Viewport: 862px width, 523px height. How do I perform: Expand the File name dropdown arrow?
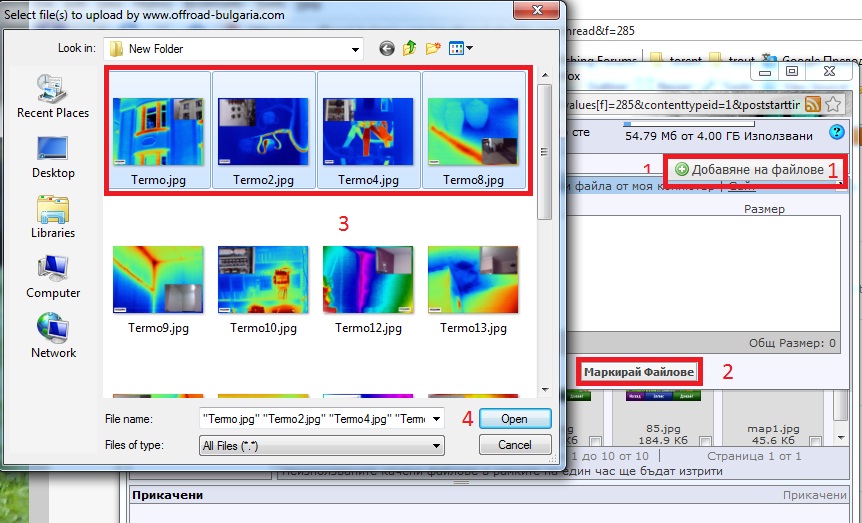[436, 419]
